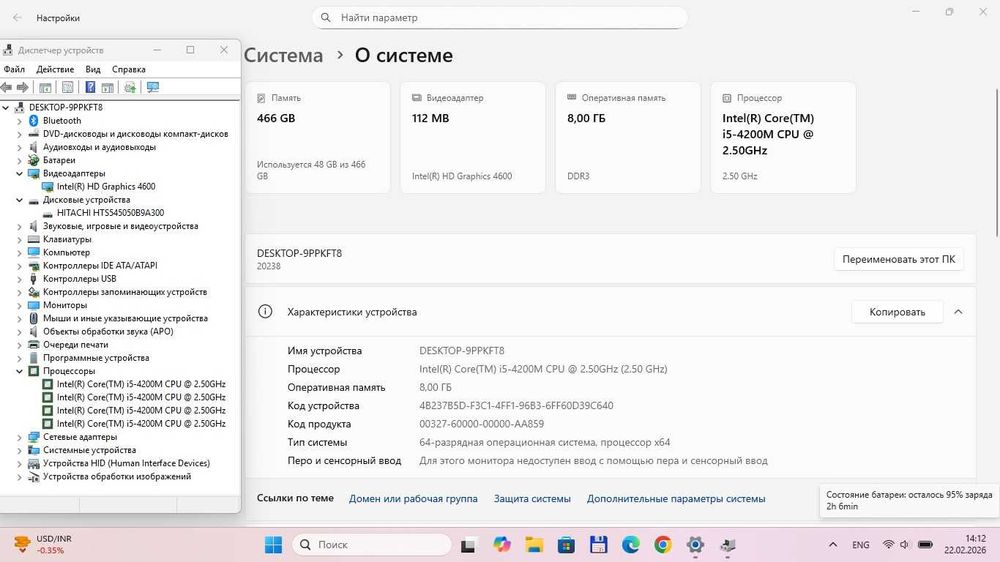Collapse Характеристики устройства section chevron

(958, 312)
